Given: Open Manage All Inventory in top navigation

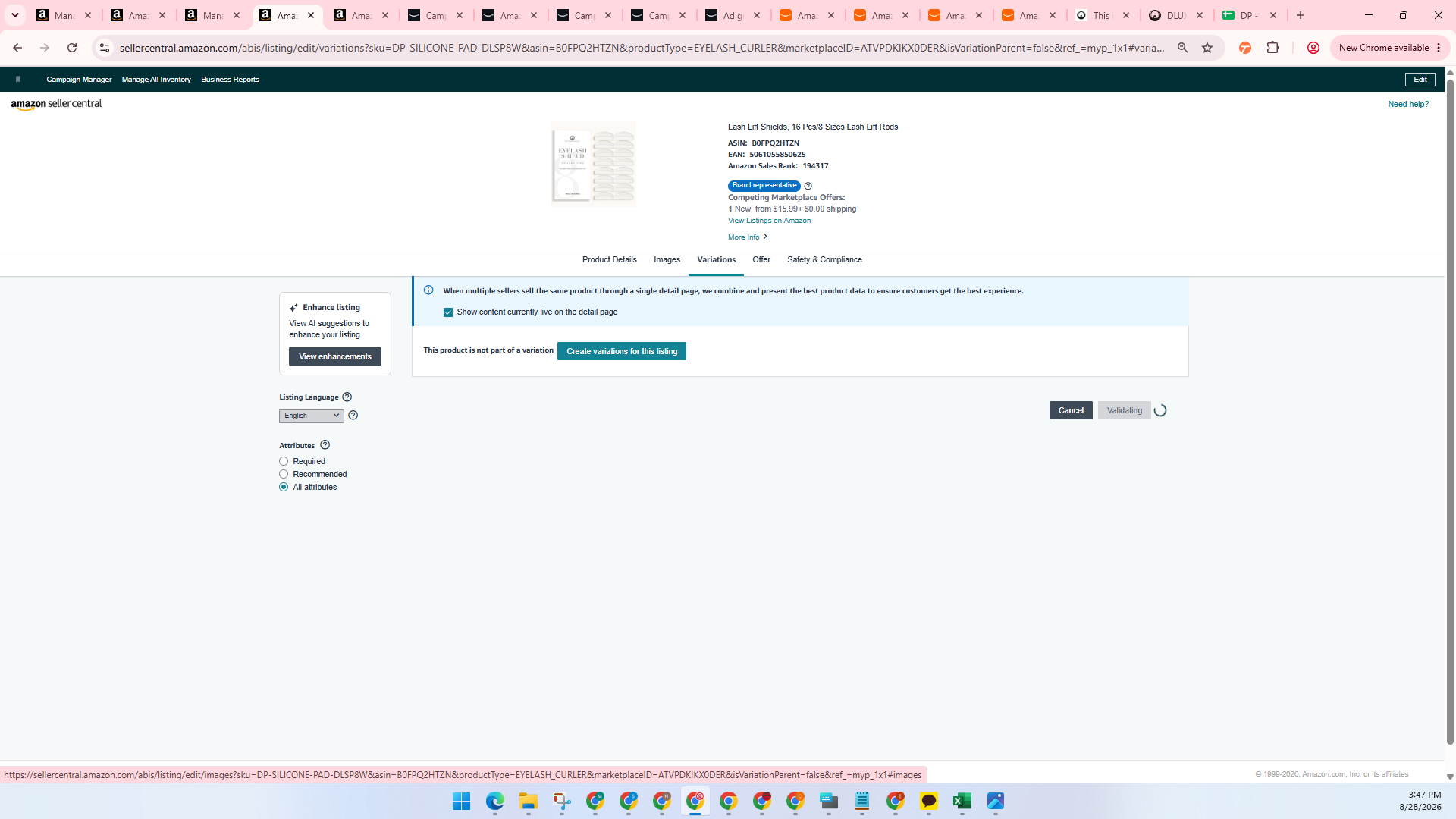Looking at the screenshot, I should click(156, 79).
